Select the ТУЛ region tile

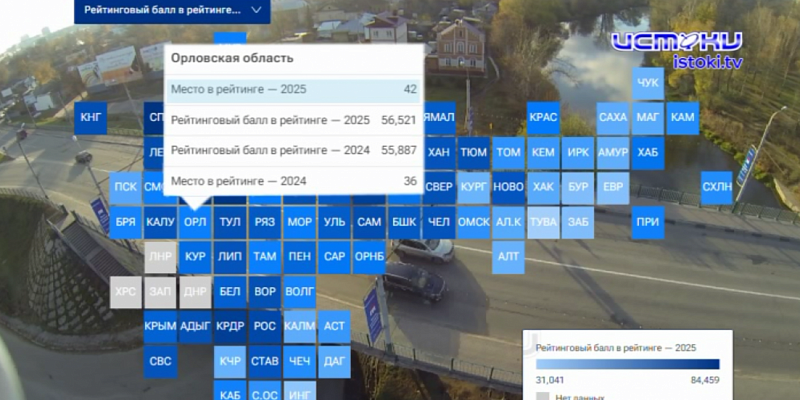point(230,222)
